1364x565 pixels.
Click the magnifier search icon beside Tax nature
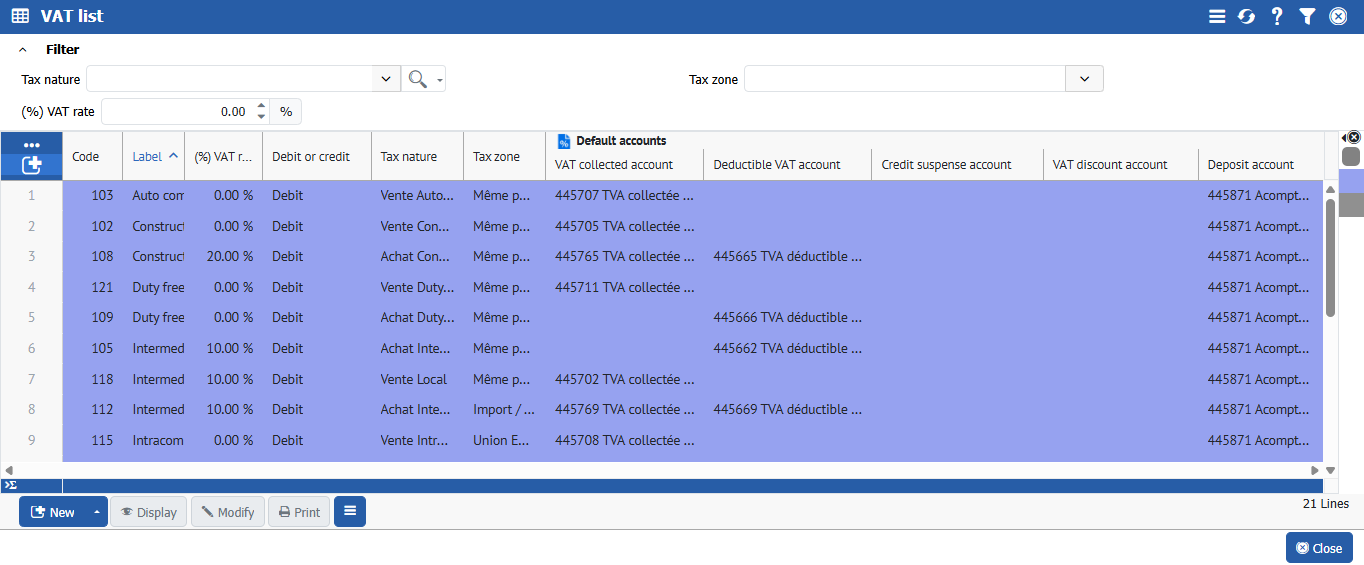click(417, 80)
